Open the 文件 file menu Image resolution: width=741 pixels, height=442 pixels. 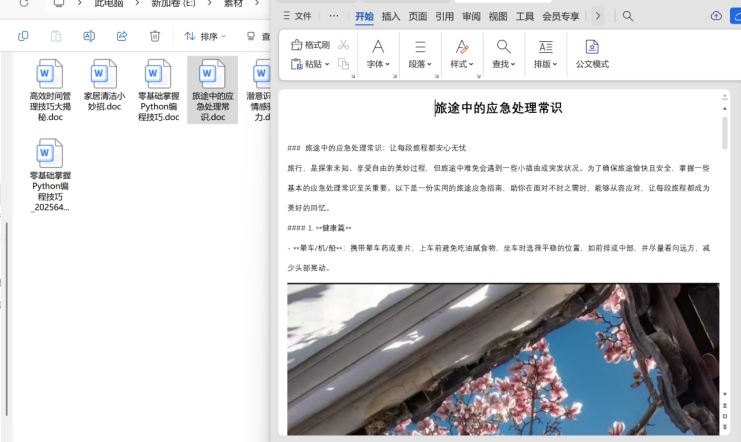[x=296, y=16]
